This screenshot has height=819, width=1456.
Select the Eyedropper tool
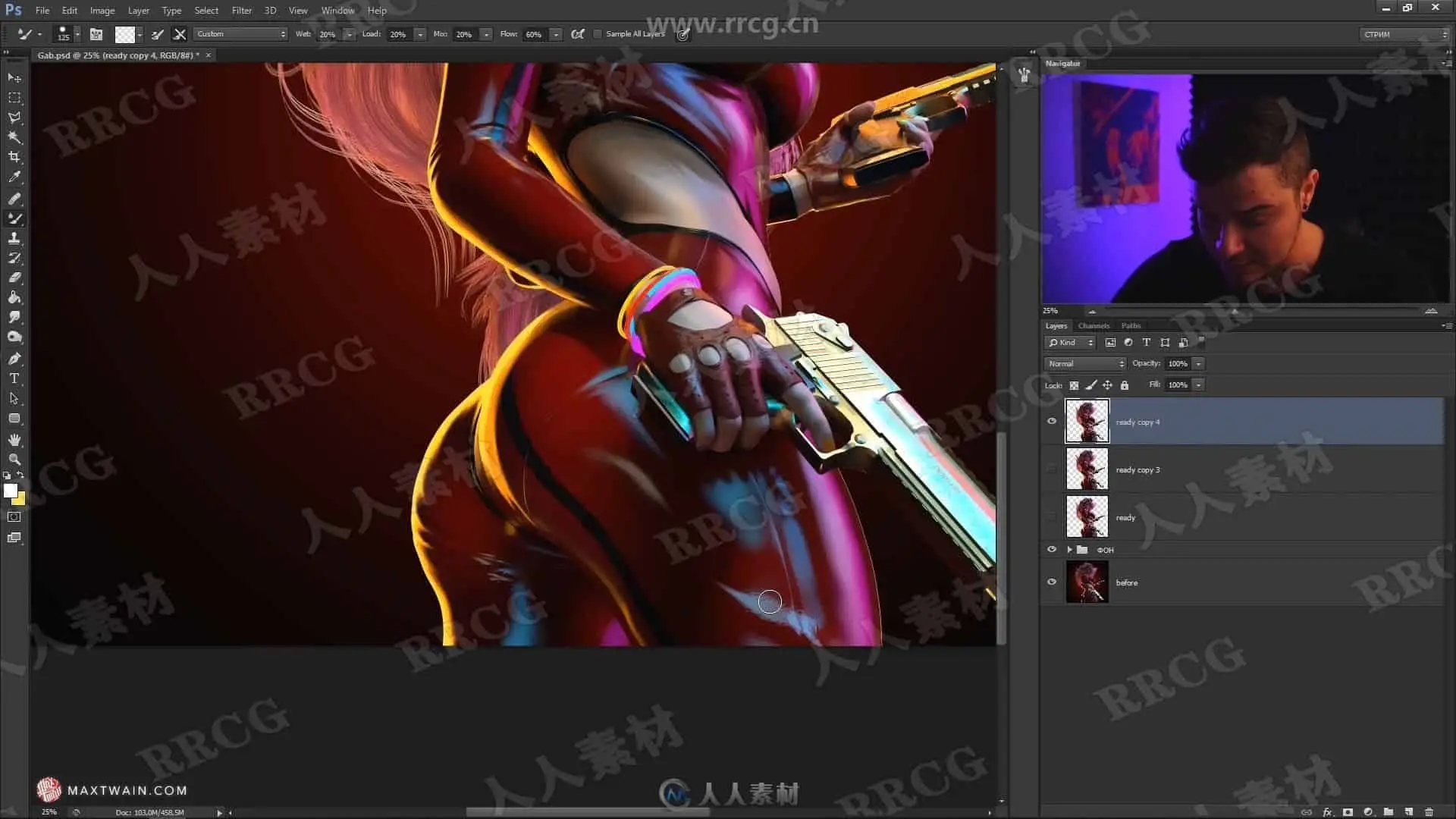click(14, 177)
